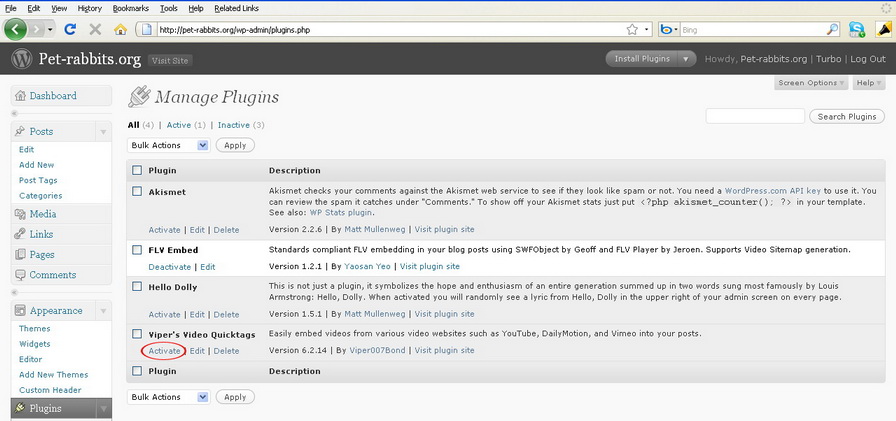
Task: Open the history dropdown next to forward button
Action: point(50,30)
